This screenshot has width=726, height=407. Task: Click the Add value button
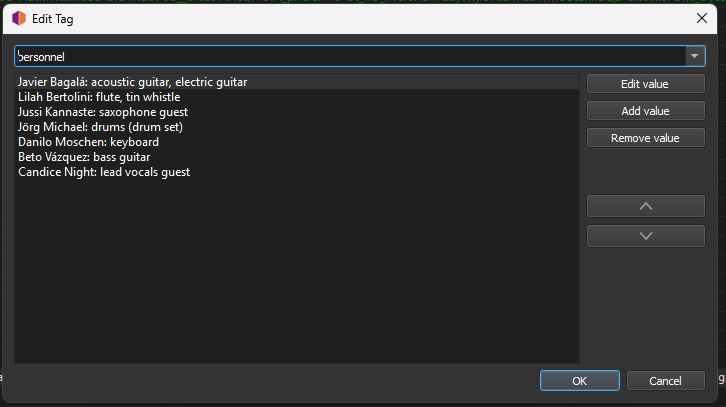tap(645, 111)
